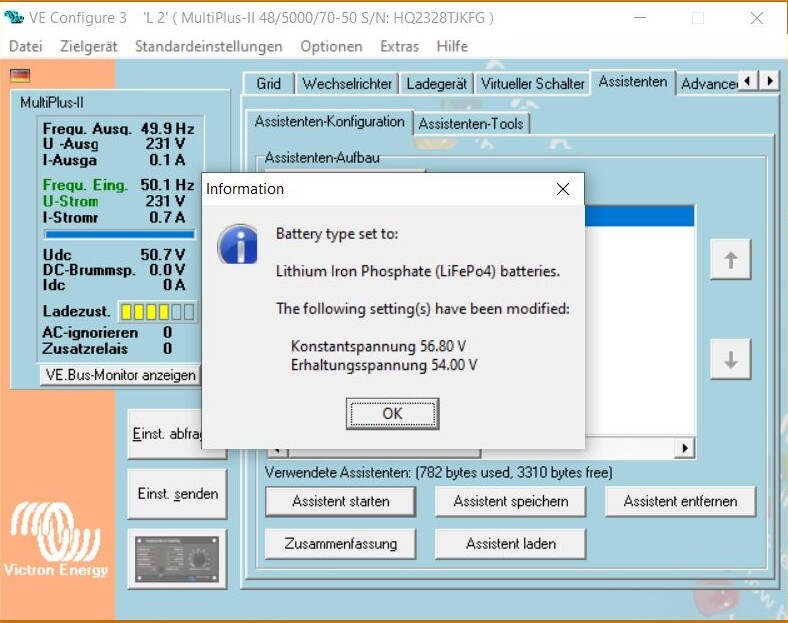The height and width of the screenshot is (623, 788).
Task: Click the Lithium Iron Phosphate batteries text
Action: pos(418,271)
